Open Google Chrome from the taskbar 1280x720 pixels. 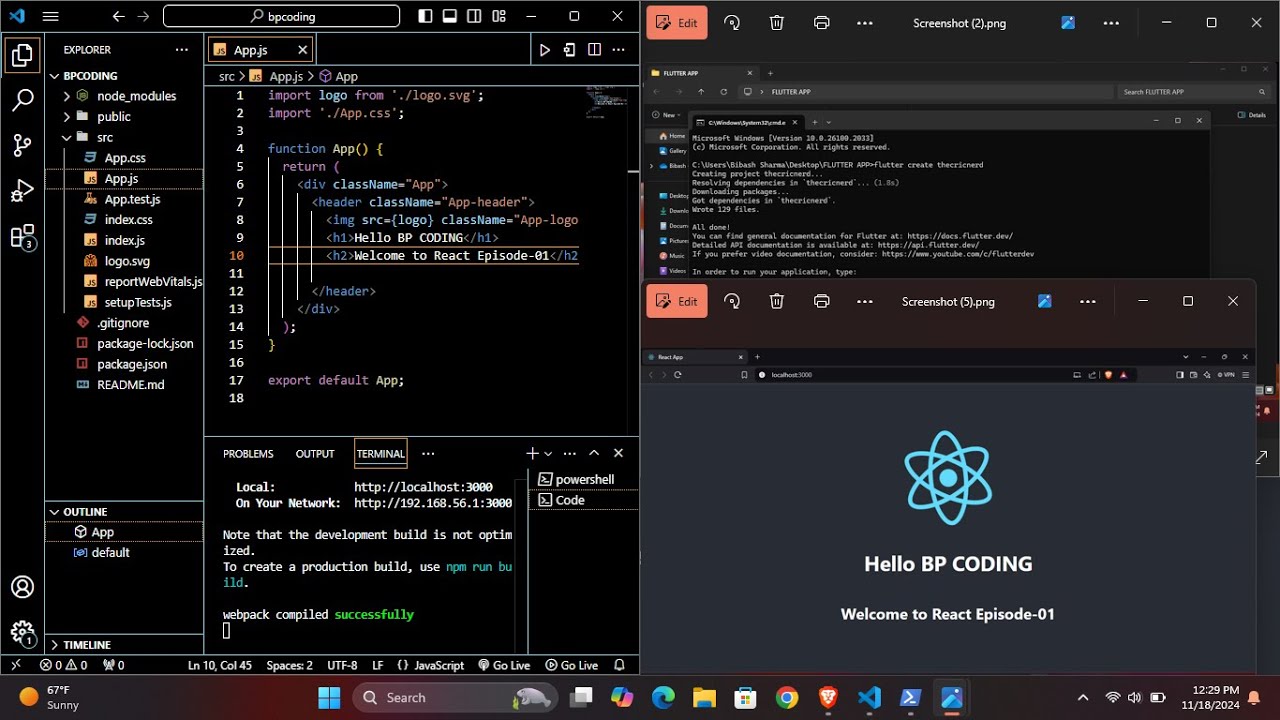(787, 697)
